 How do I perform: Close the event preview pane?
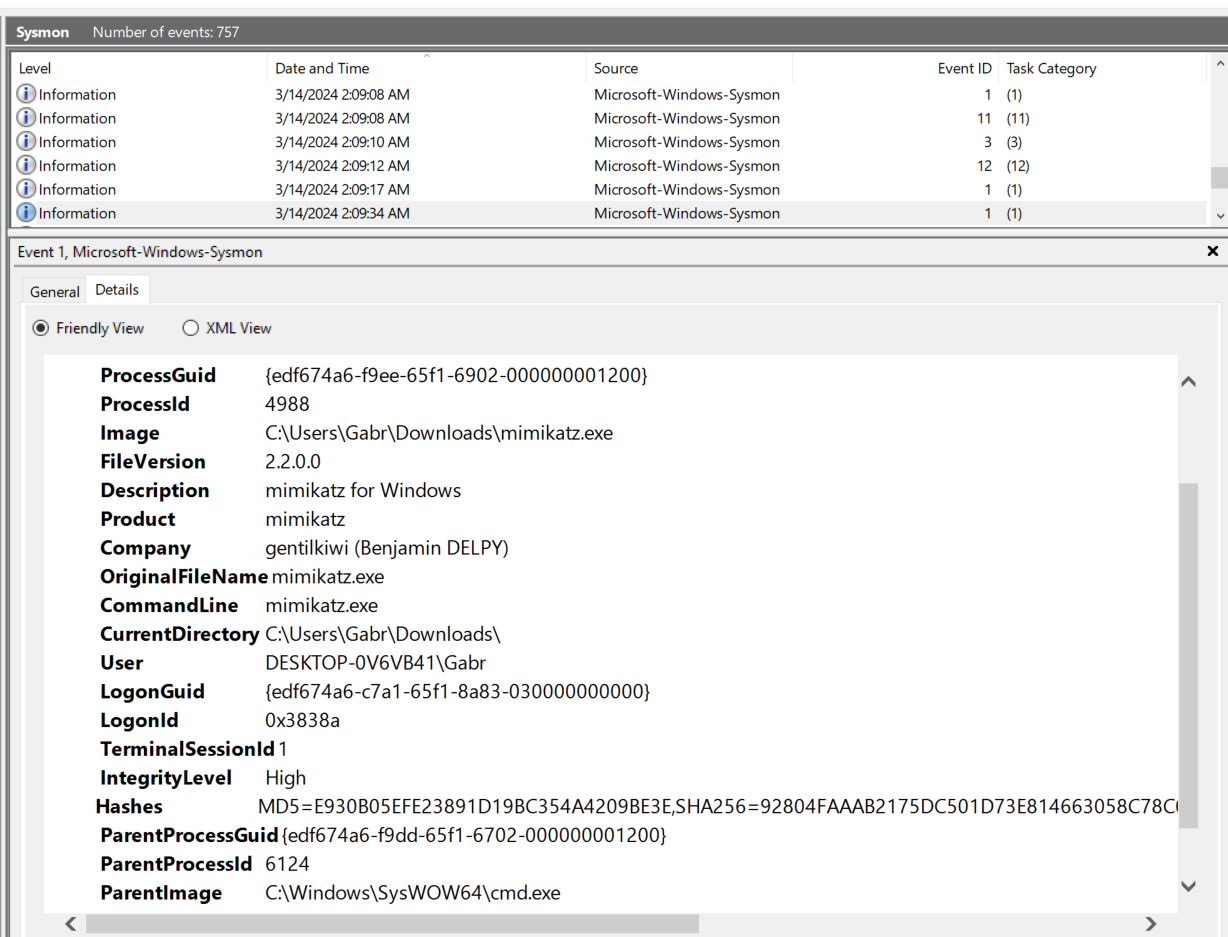tap(1212, 252)
